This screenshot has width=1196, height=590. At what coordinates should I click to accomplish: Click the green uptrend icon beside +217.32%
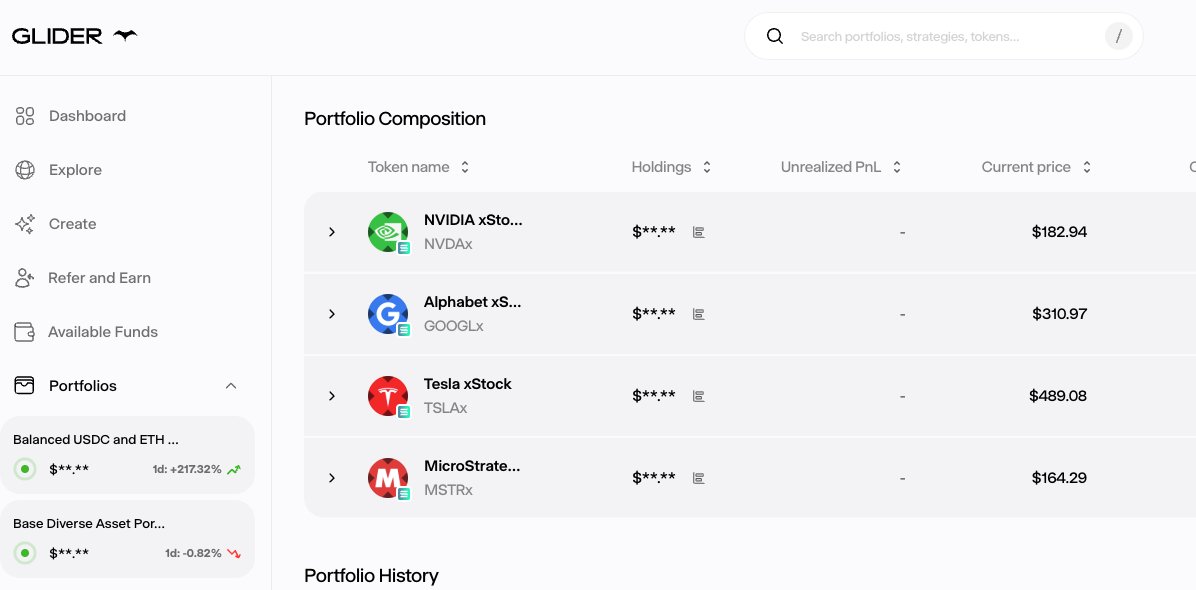(233, 470)
